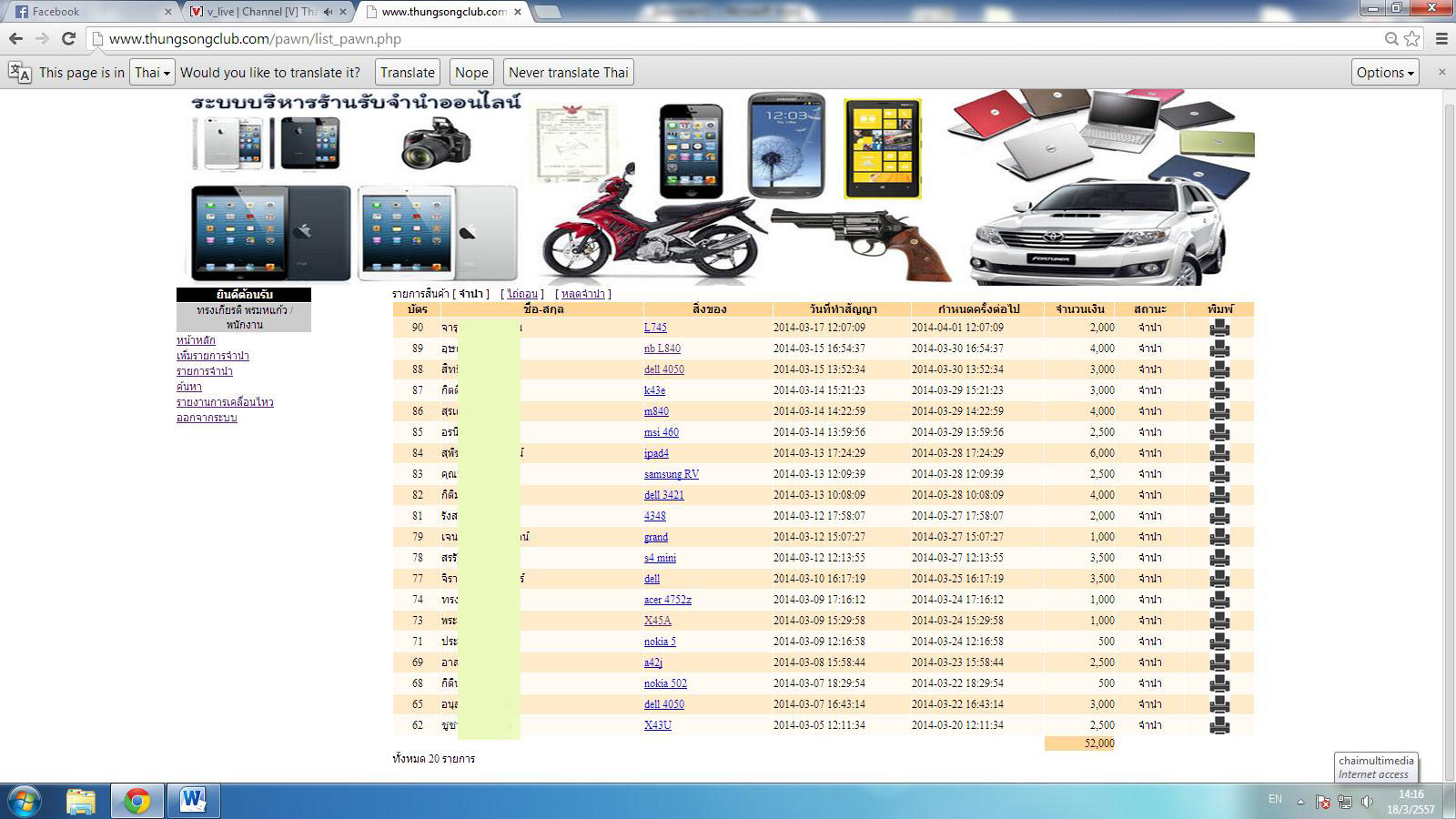Print the X43U pawn record
This screenshot has height=819, width=1456.
click(1219, 725)
